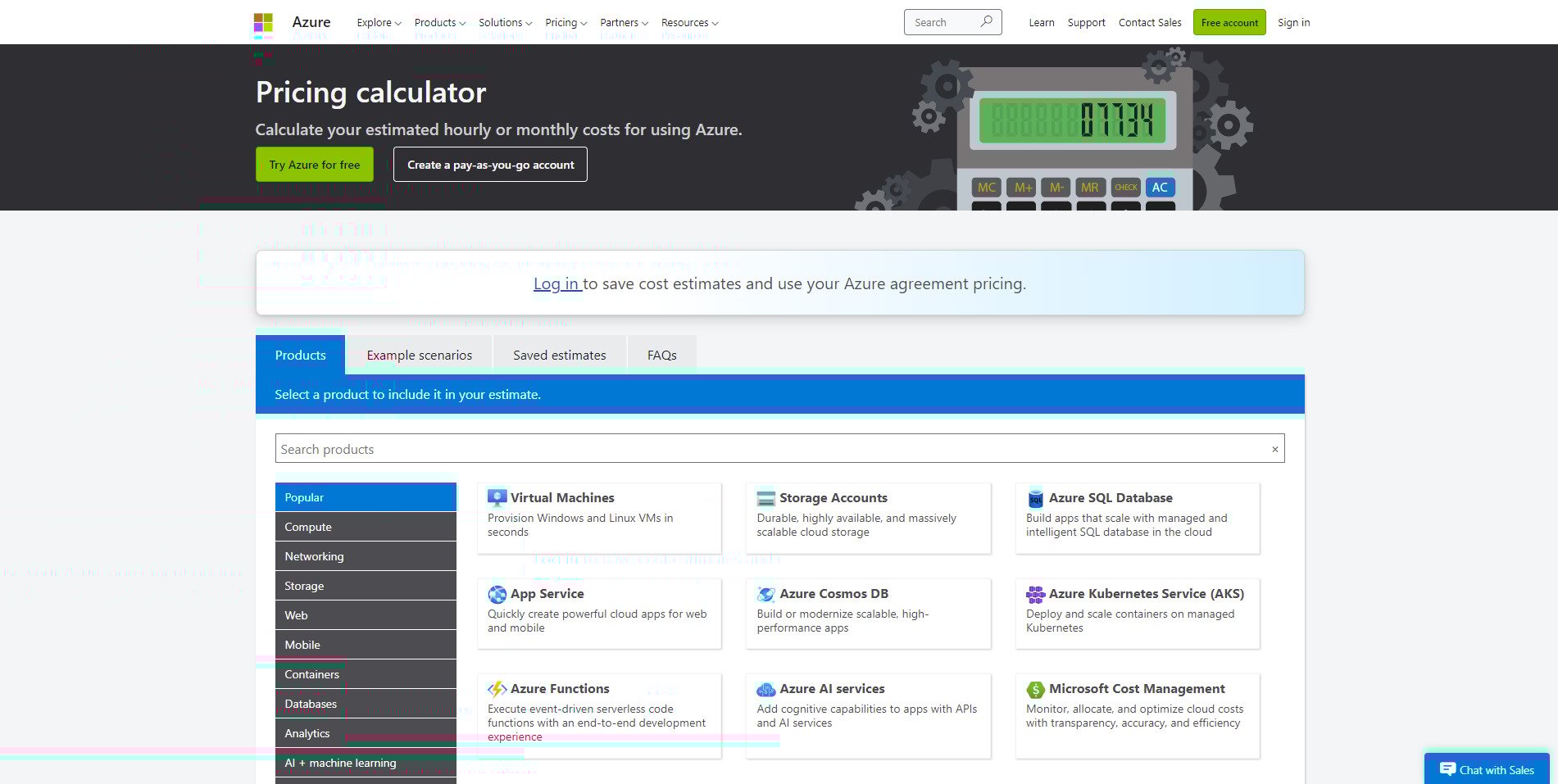Select the Databases category
Screen dimensions: 1558x784
point(366,704)
